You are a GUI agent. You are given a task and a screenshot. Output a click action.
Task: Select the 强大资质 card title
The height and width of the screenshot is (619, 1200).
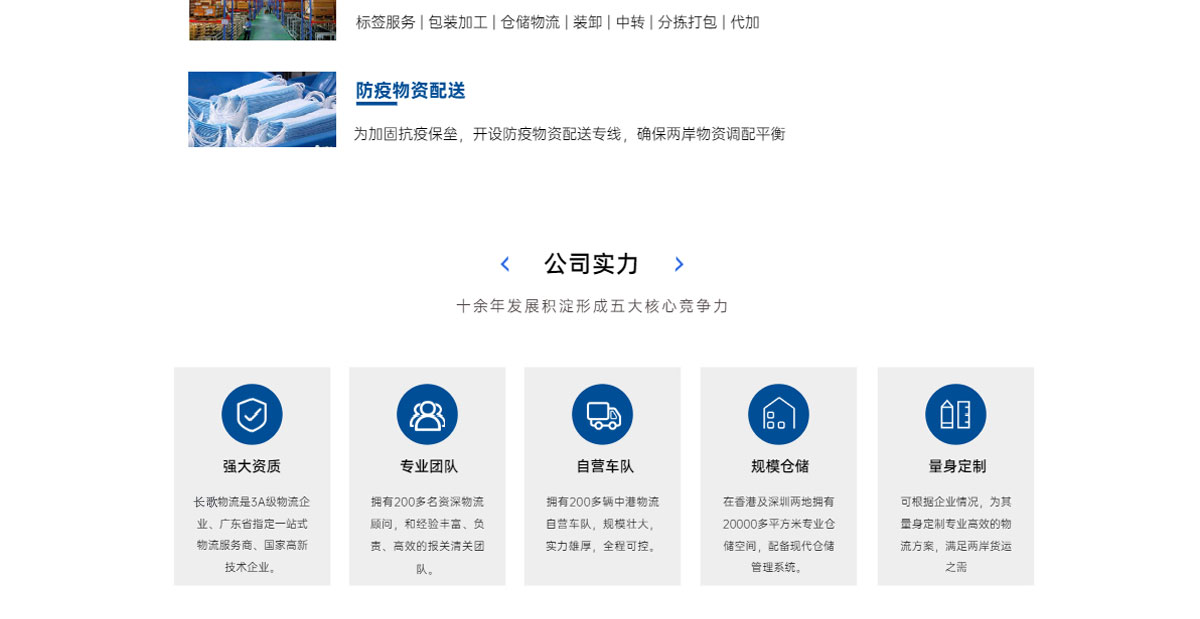click(252, 466)
